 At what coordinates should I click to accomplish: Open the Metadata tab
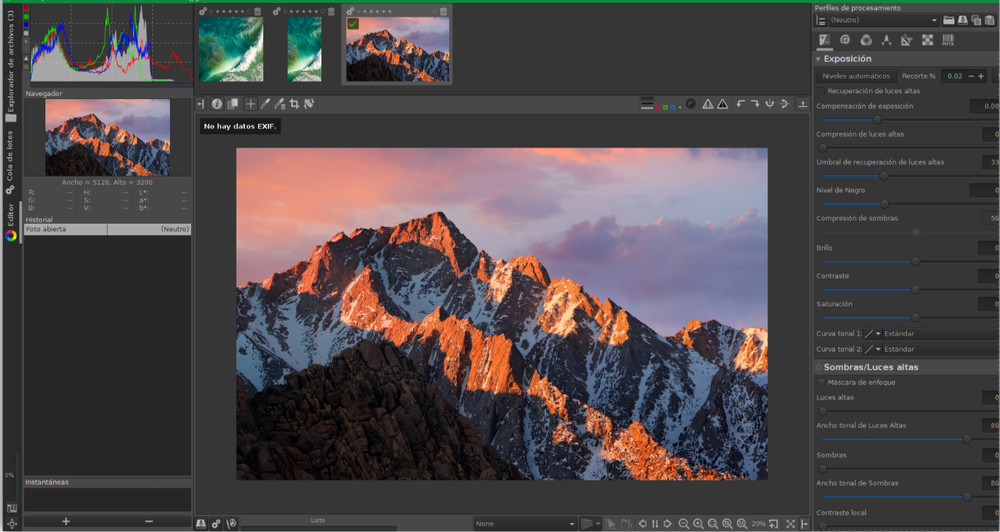[x=948, y=40]
